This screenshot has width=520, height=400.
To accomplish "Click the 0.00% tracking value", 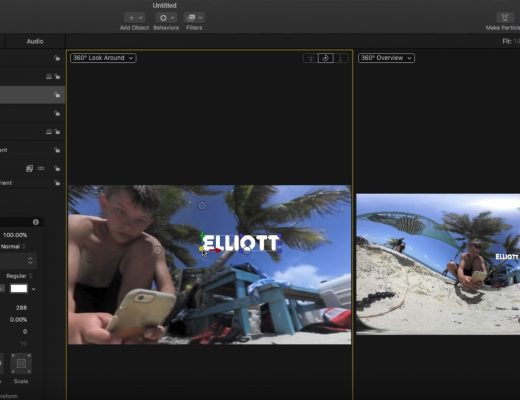I will pyautogui.click(x=18, y=320).
